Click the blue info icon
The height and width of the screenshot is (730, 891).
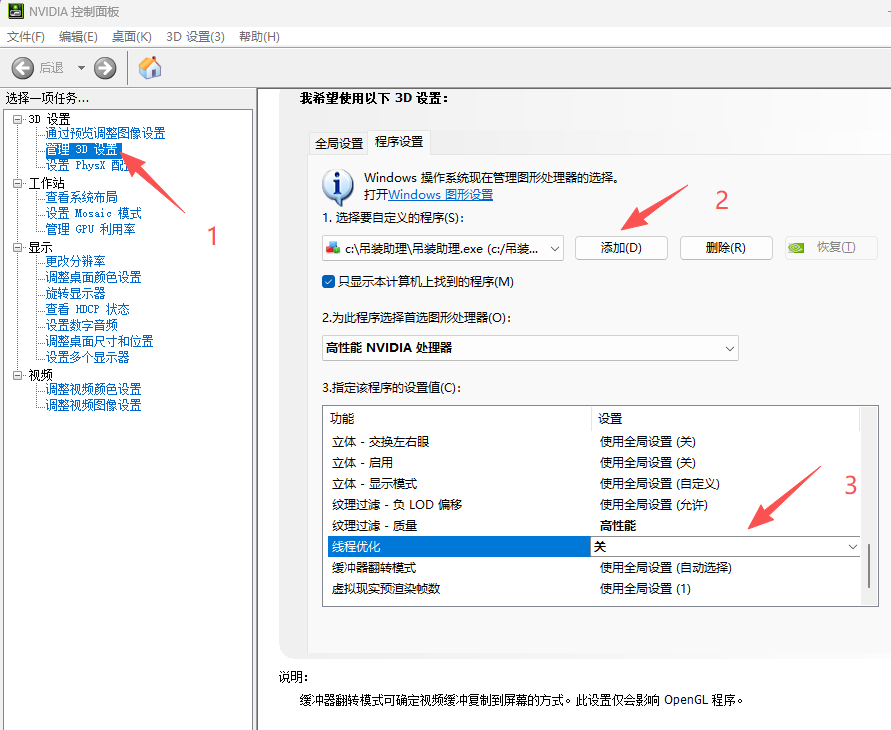click(338, 186)
